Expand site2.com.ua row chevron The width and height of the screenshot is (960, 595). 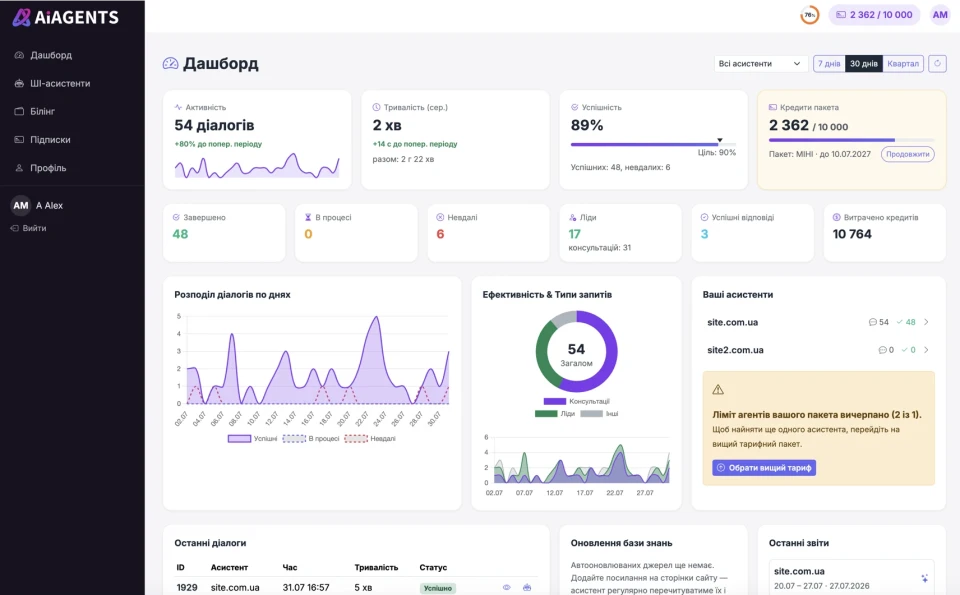tap(926, 350)
